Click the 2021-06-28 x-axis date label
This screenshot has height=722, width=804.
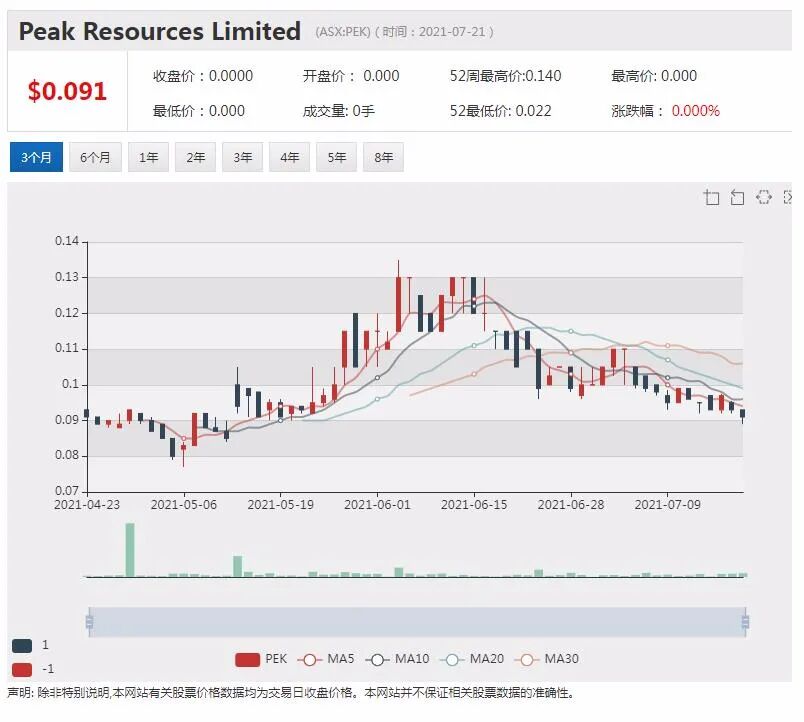pos(571,505)
